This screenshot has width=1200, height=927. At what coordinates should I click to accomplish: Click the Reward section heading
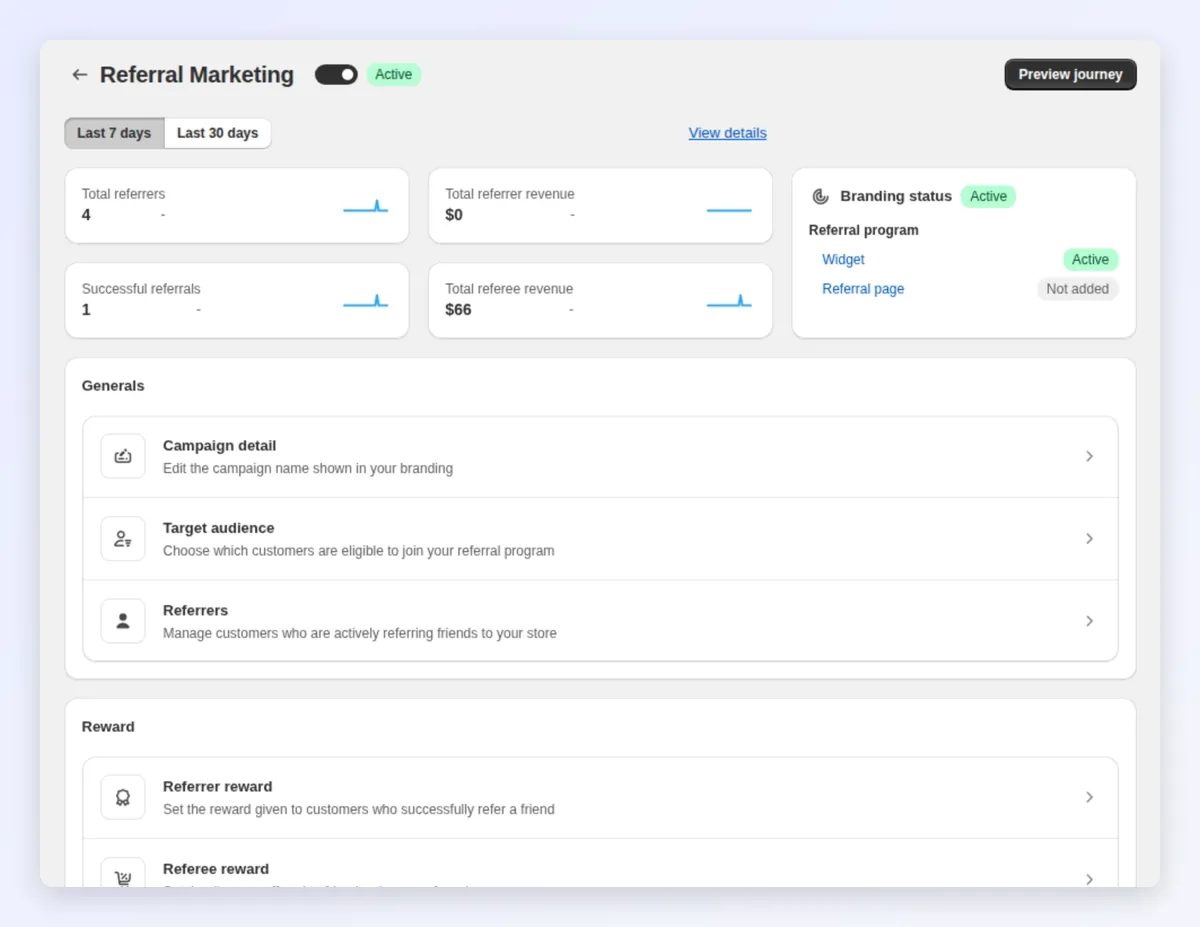point(108,727)
